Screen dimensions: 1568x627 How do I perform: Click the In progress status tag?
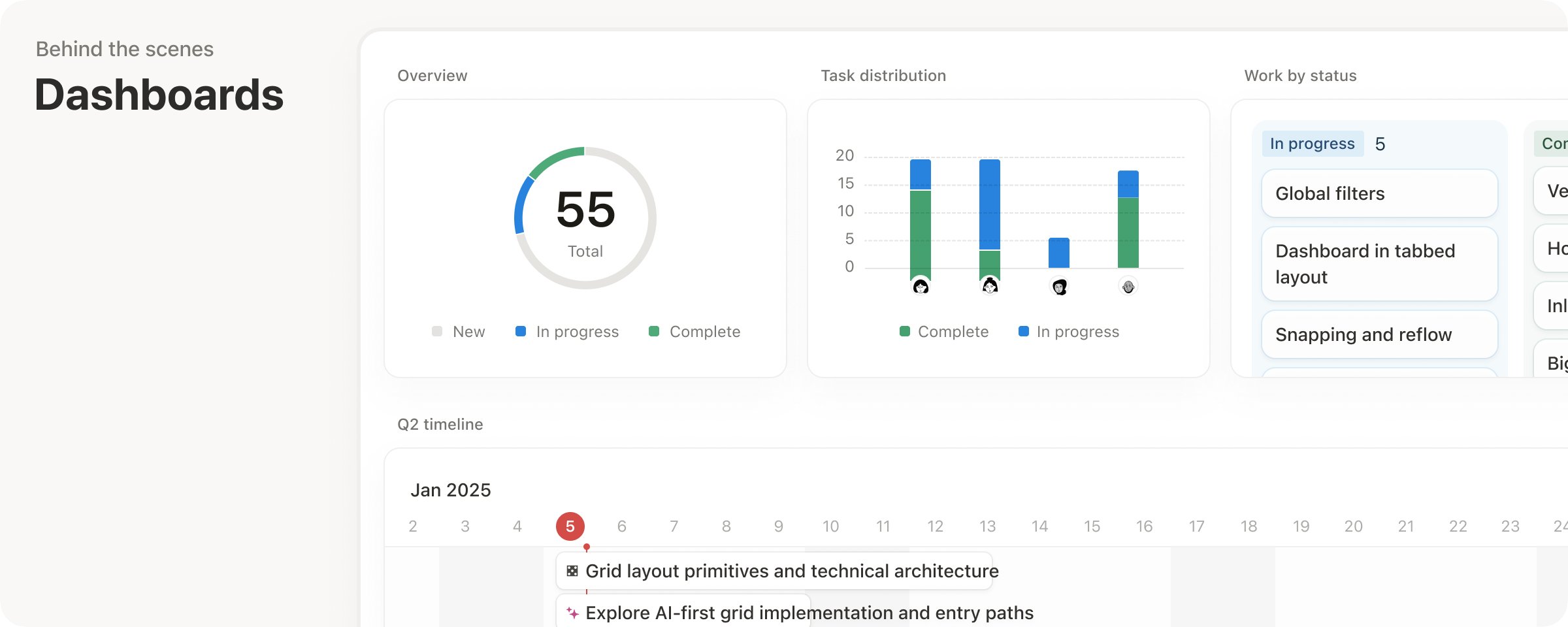(1313, 144)
